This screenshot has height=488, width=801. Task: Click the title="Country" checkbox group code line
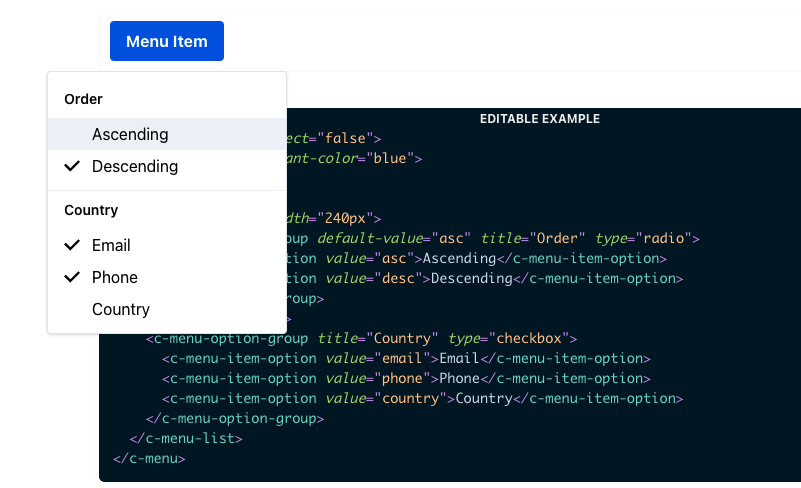(362, 338)
